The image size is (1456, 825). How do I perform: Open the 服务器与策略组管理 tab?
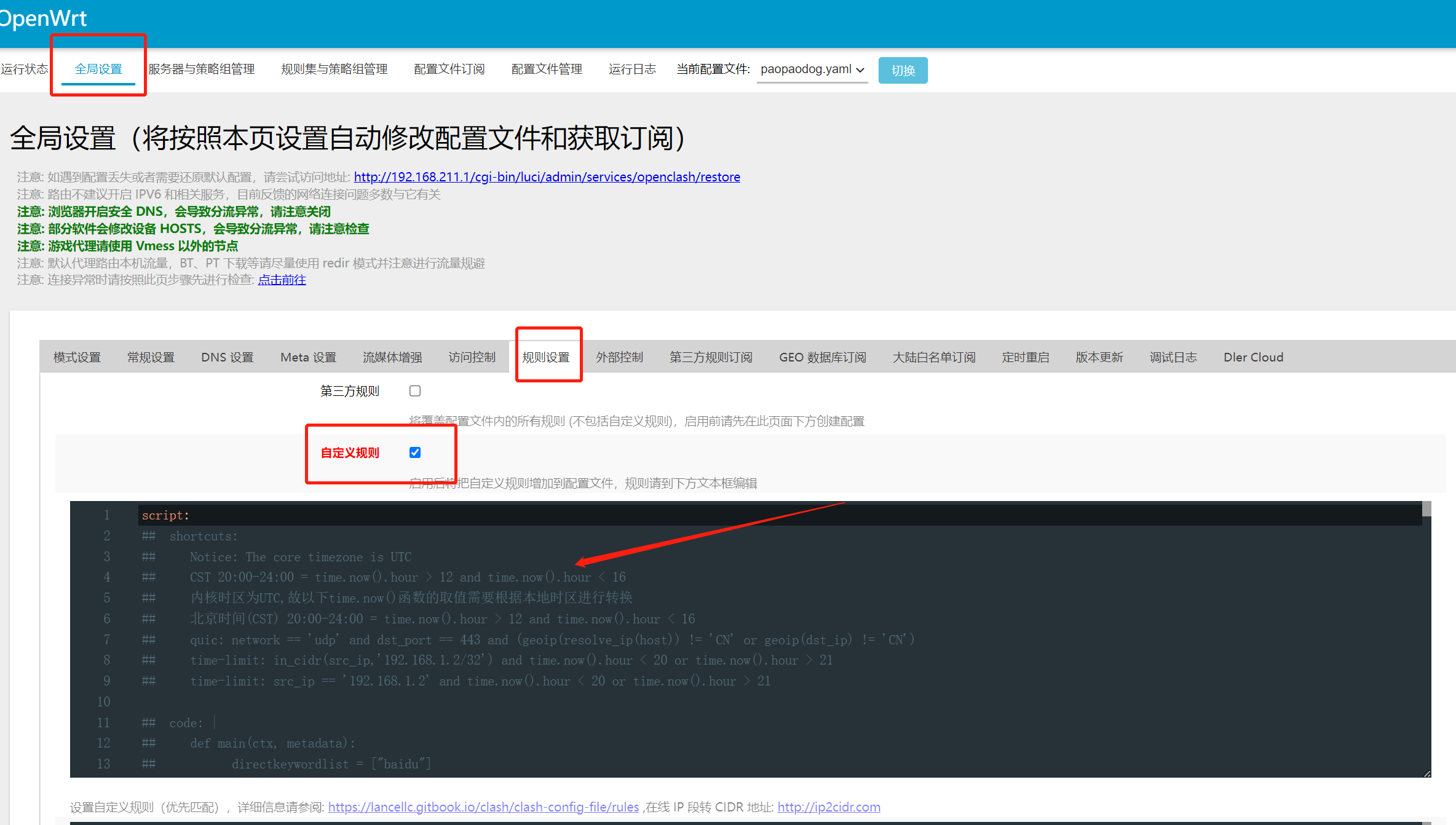click(x=202, y=69)
